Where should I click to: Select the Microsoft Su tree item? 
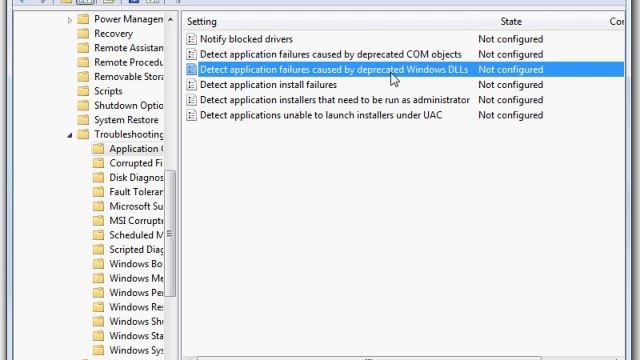pos(136,207)
